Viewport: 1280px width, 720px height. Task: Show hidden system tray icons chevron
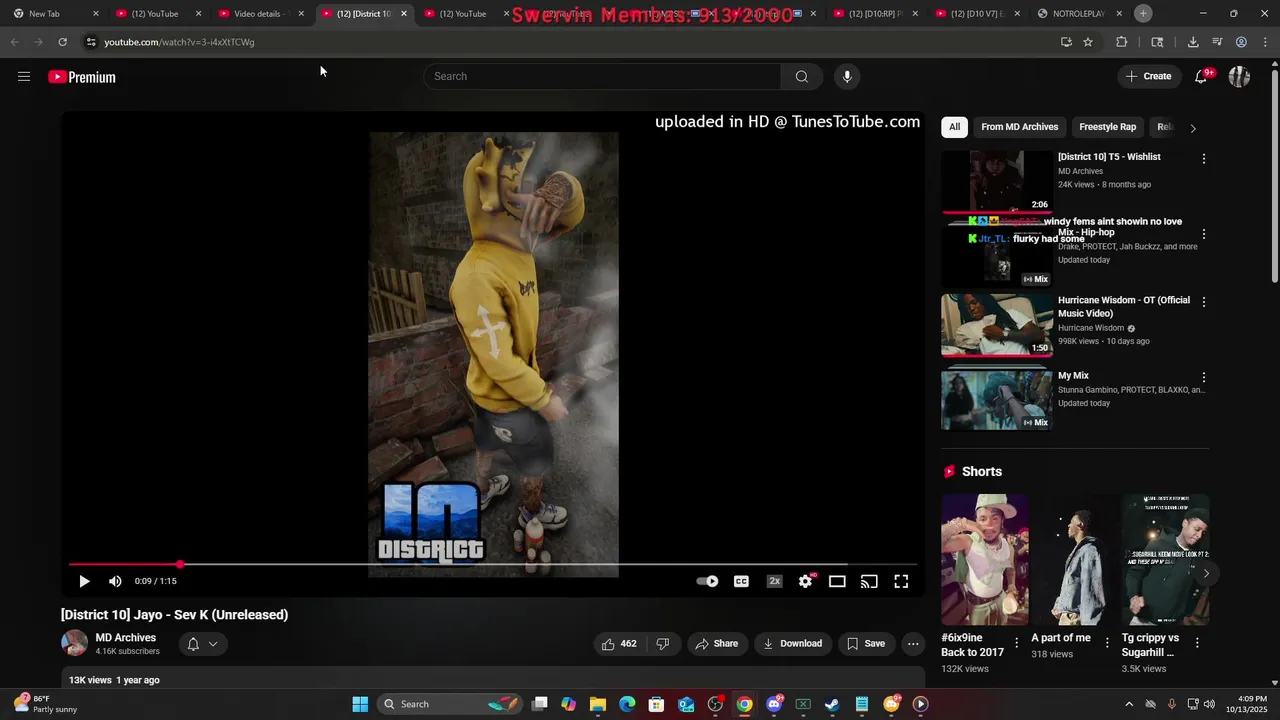coord(1129,704)
